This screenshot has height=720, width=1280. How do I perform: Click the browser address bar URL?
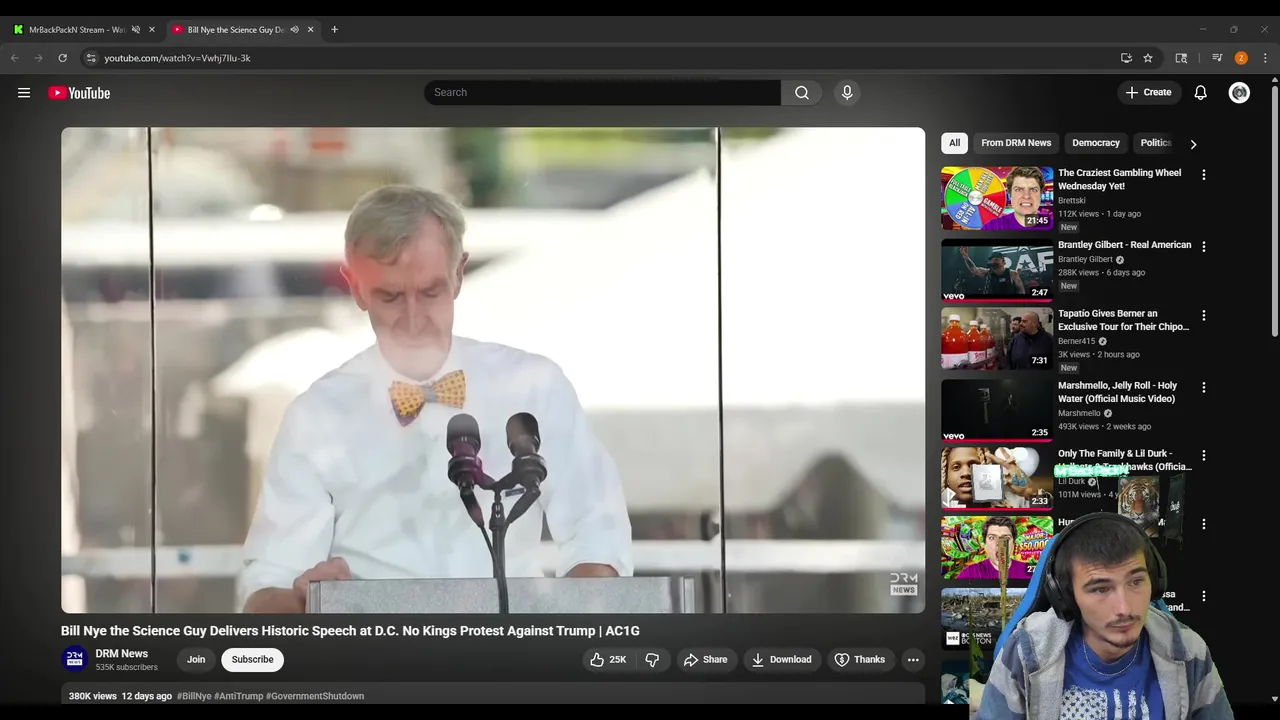click(x=177, y=58)
